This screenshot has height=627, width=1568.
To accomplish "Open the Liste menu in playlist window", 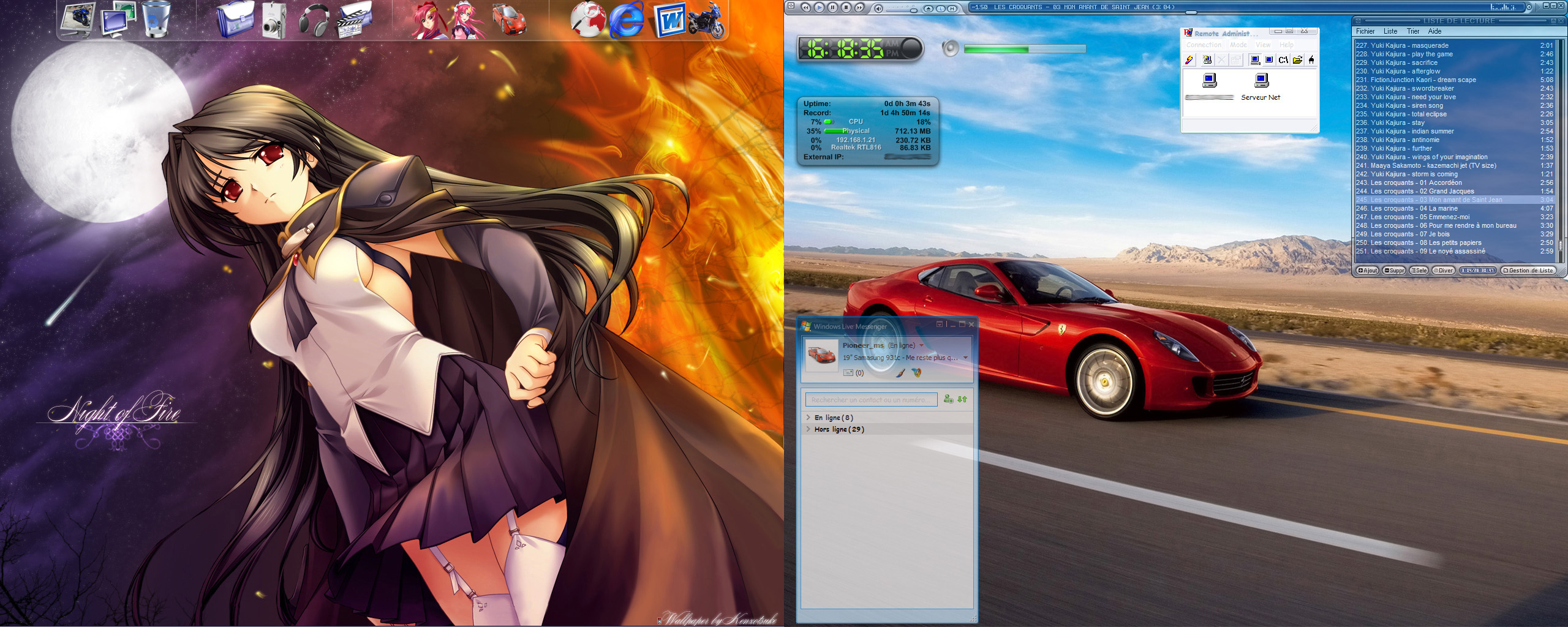I will (1390, 31).
